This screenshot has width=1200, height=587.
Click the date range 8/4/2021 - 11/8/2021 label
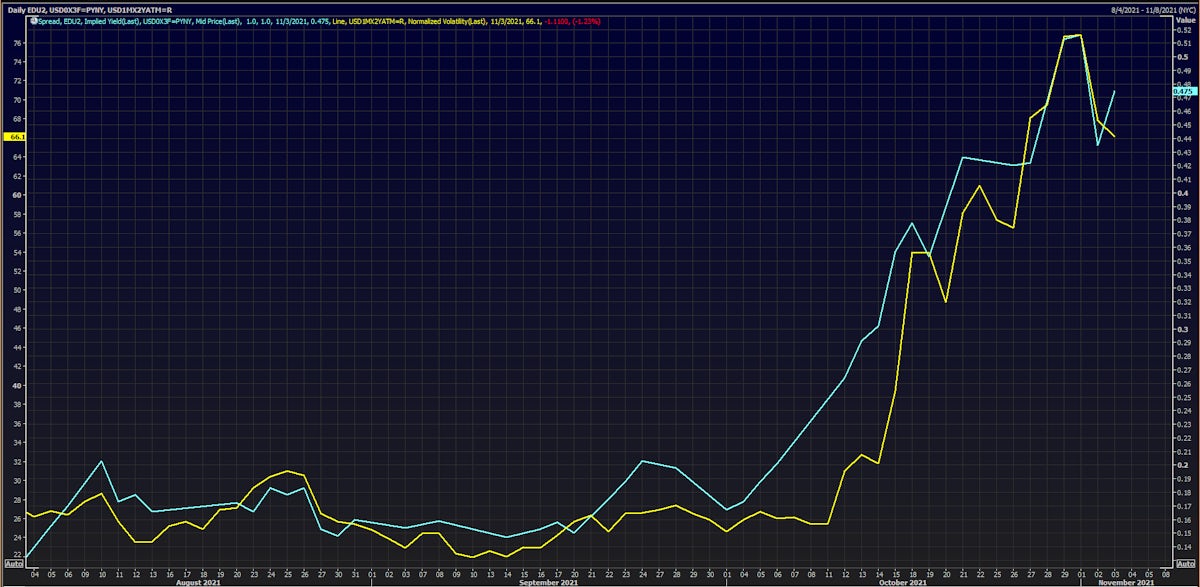pyautogui.click(x=1141, y=8)
